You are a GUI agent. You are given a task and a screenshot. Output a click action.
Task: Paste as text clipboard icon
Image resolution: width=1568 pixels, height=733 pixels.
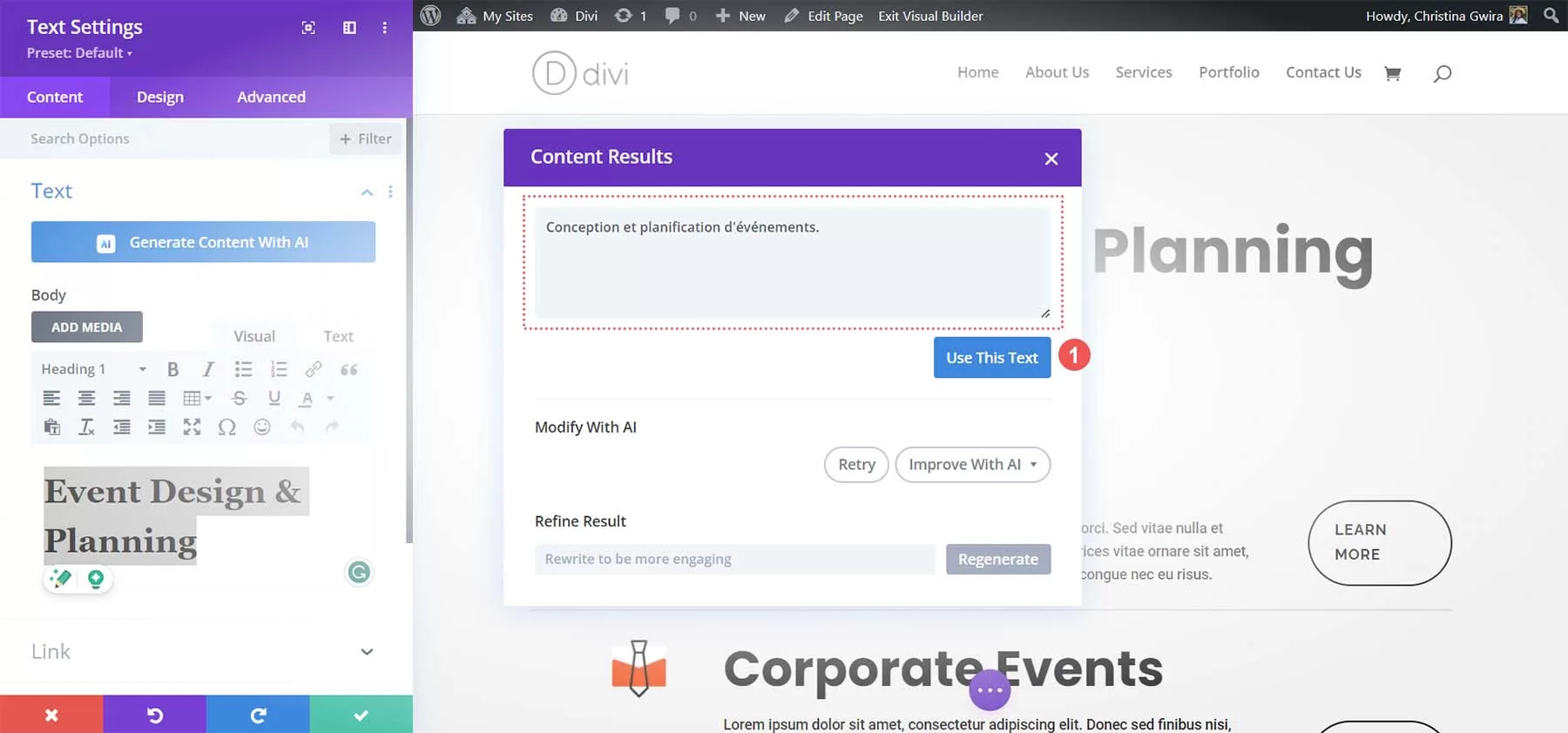click(x=52, y=427)
